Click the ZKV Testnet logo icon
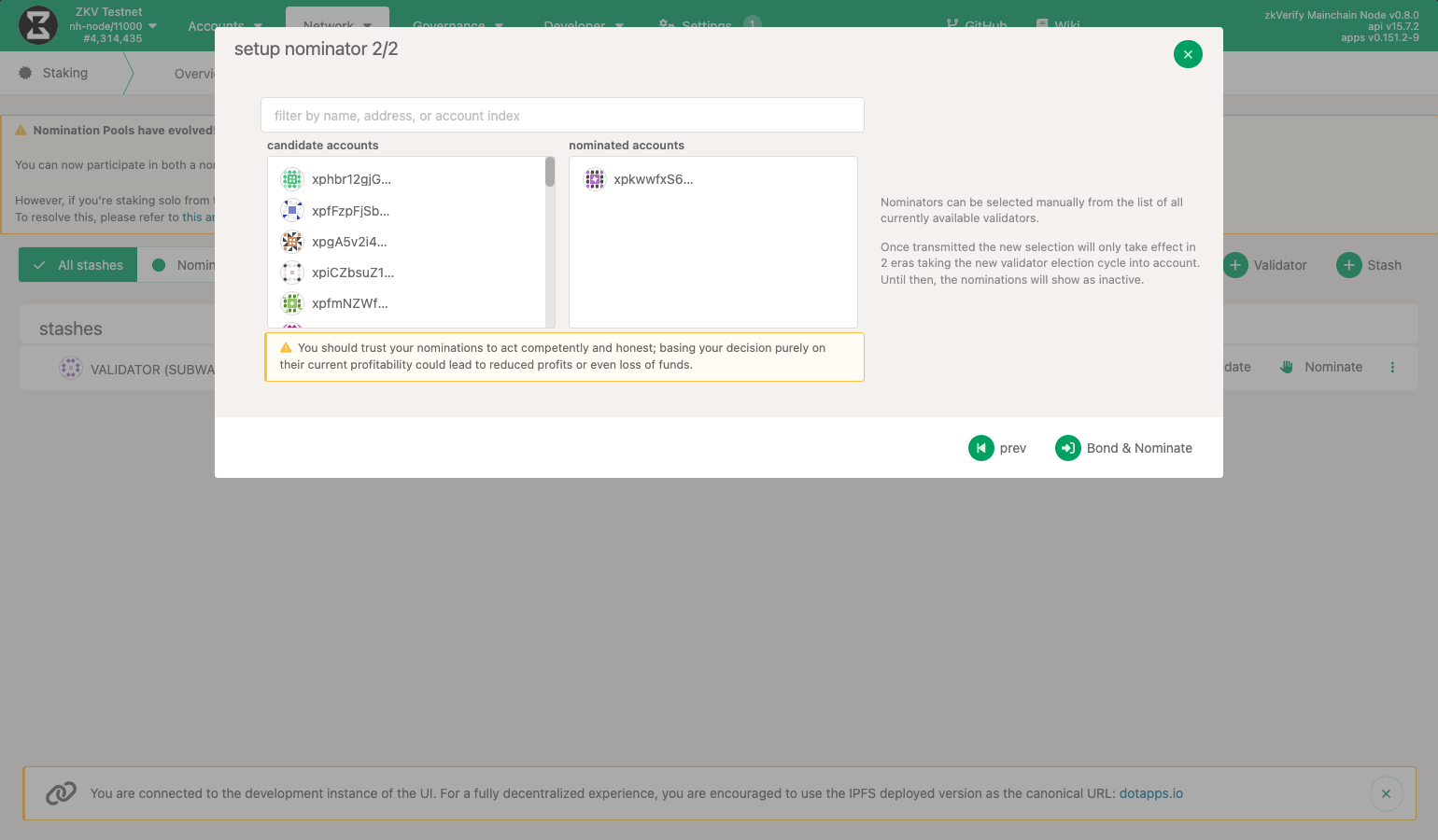This screenshot has height=840, width=1438. pyautogui.click(x=38, y=25)
